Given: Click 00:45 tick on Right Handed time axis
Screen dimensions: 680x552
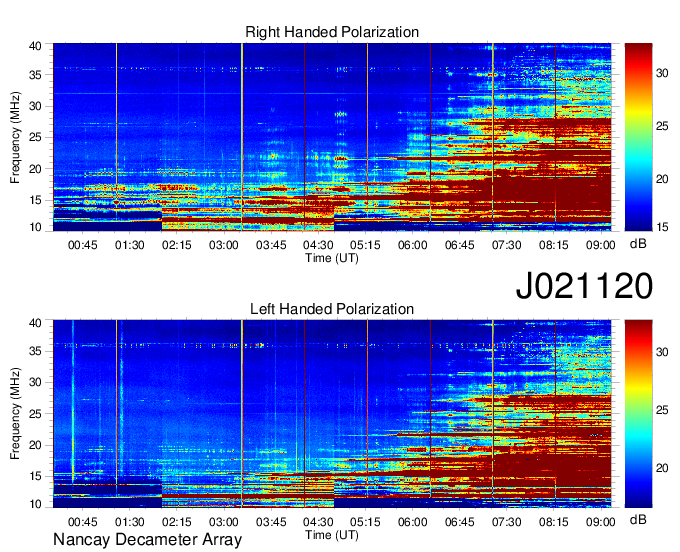Looking at the screenshot, I should (82, 245).
